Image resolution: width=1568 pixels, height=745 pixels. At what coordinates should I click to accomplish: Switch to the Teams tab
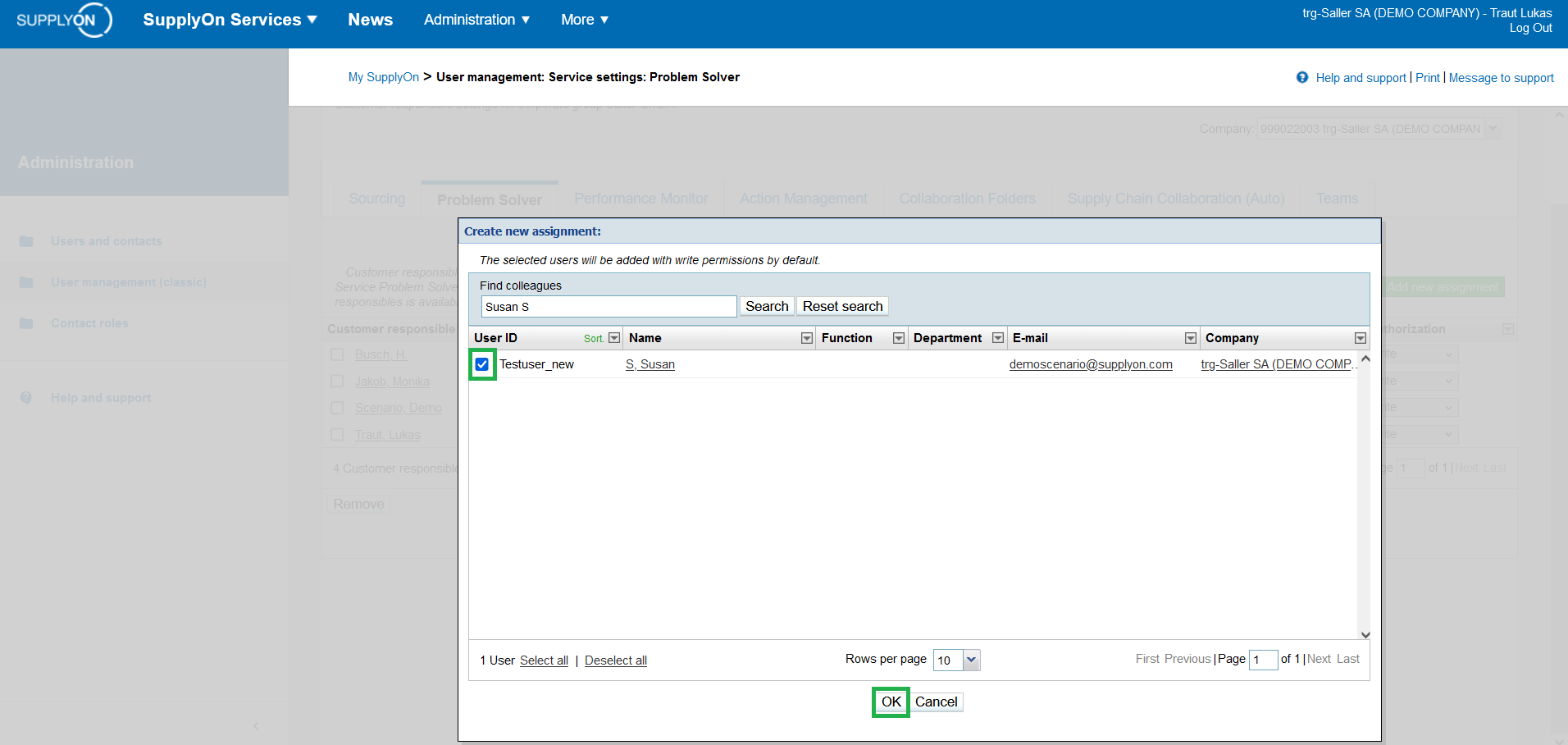1337,199
